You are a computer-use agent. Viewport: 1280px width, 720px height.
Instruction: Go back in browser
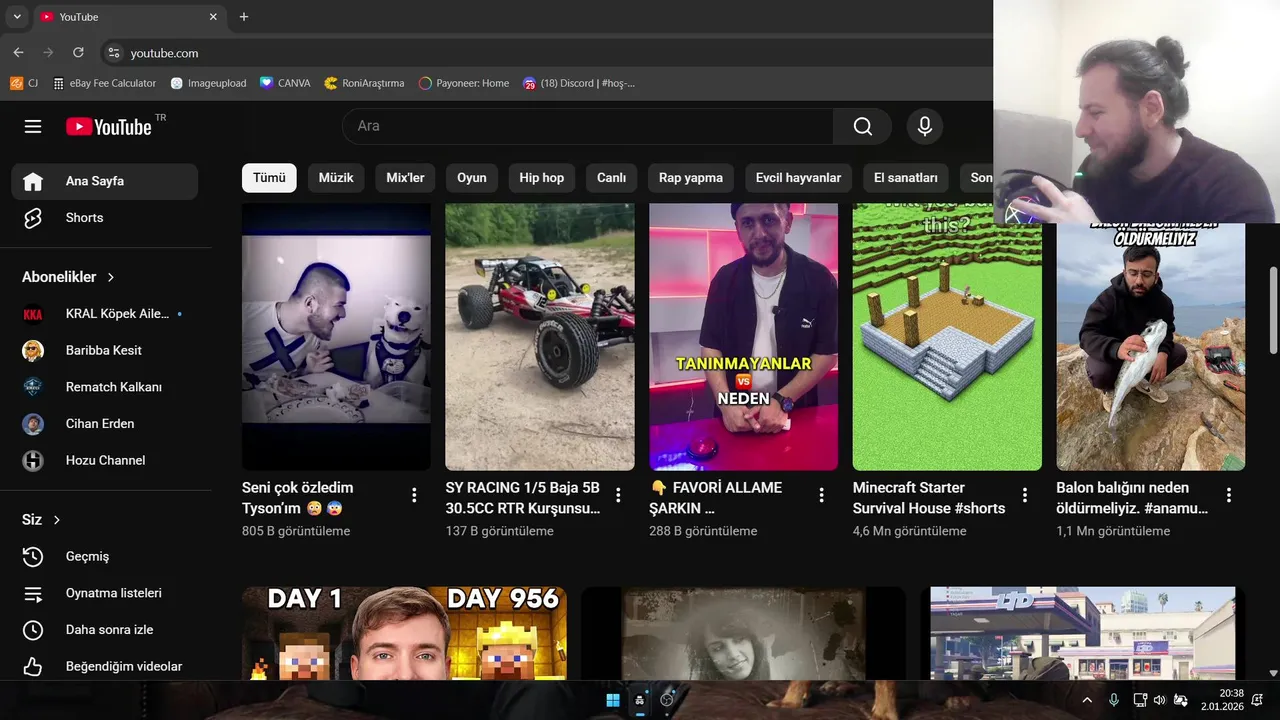(18, 53)
